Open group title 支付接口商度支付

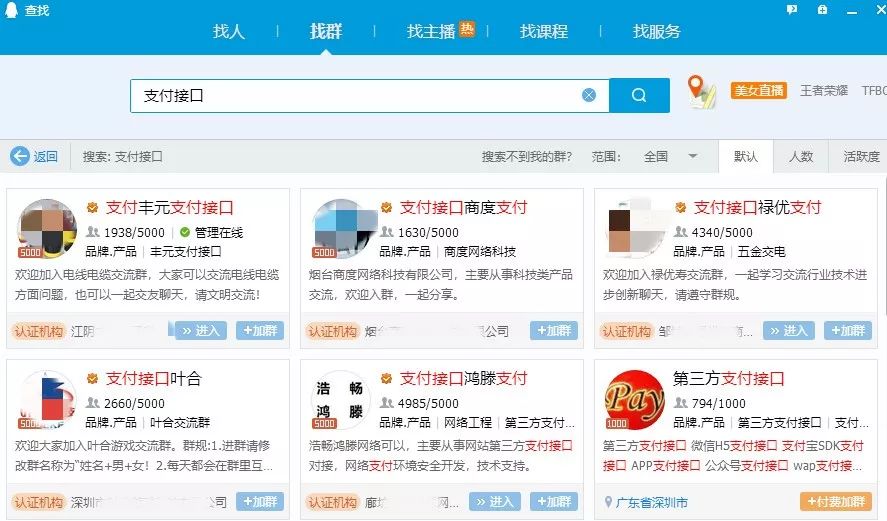[x=463, y=208]
